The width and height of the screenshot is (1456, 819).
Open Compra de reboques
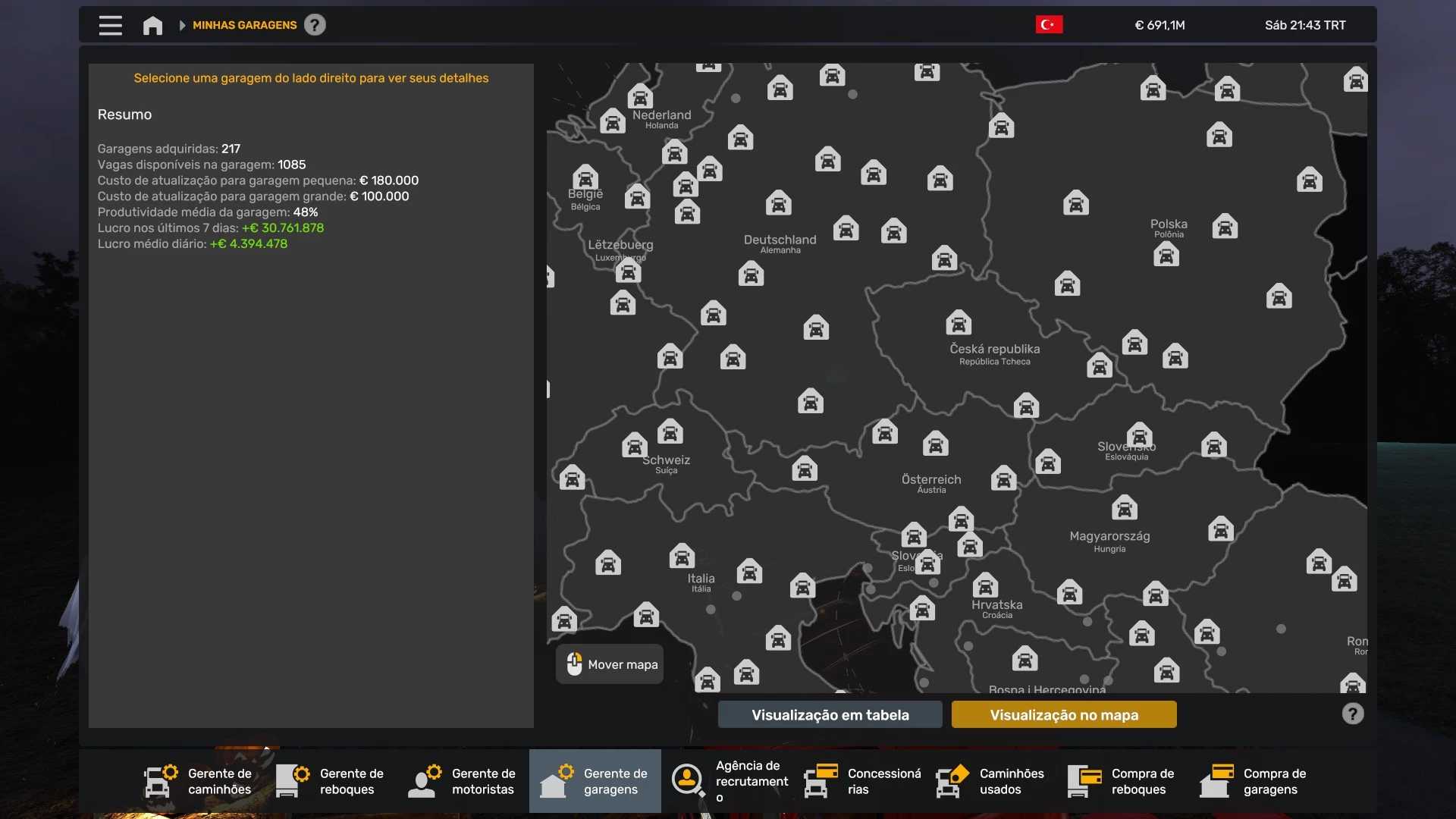tap(1122, 781)
